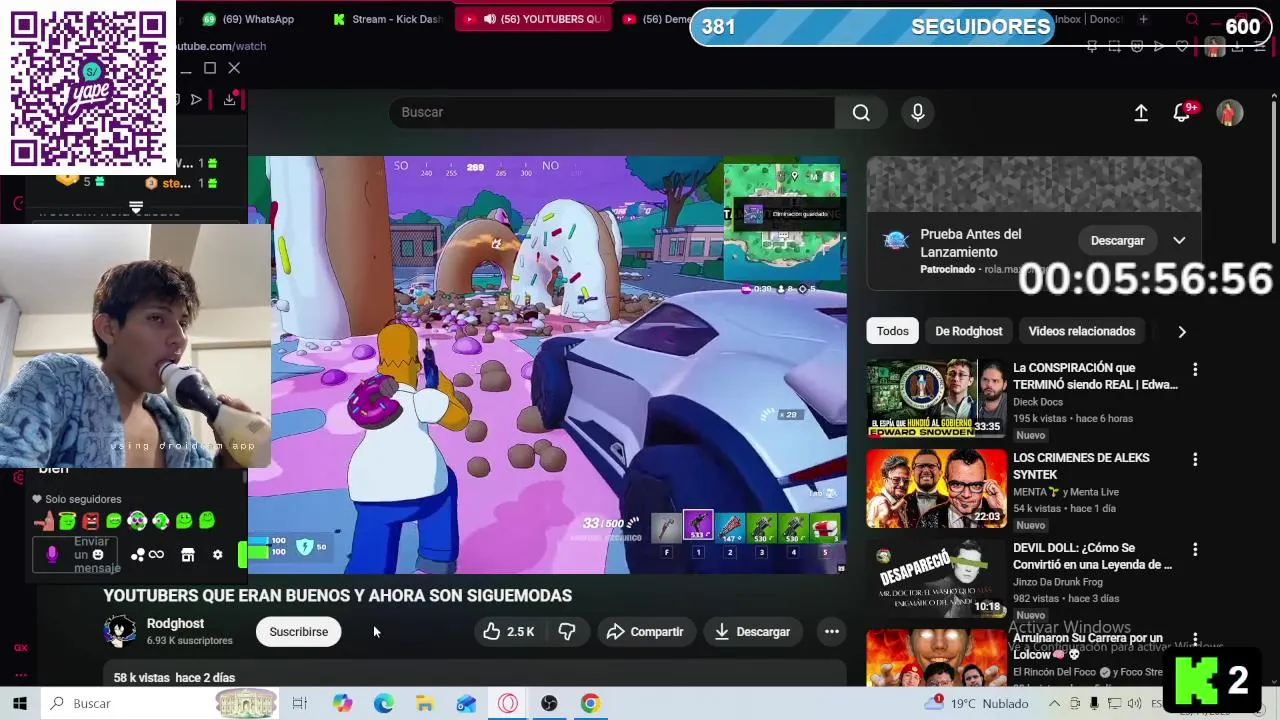Open Google Chrome from the taskbar

(x=590, y=704)
